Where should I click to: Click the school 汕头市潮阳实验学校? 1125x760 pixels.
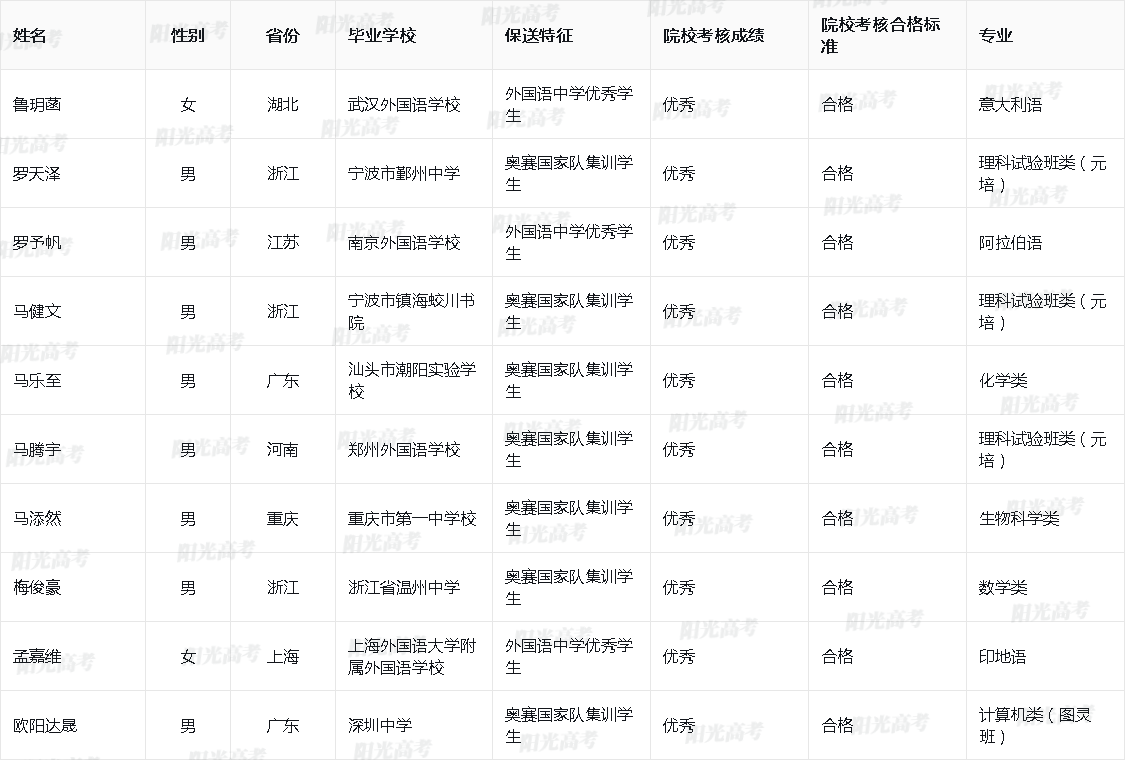pos(412,380)
